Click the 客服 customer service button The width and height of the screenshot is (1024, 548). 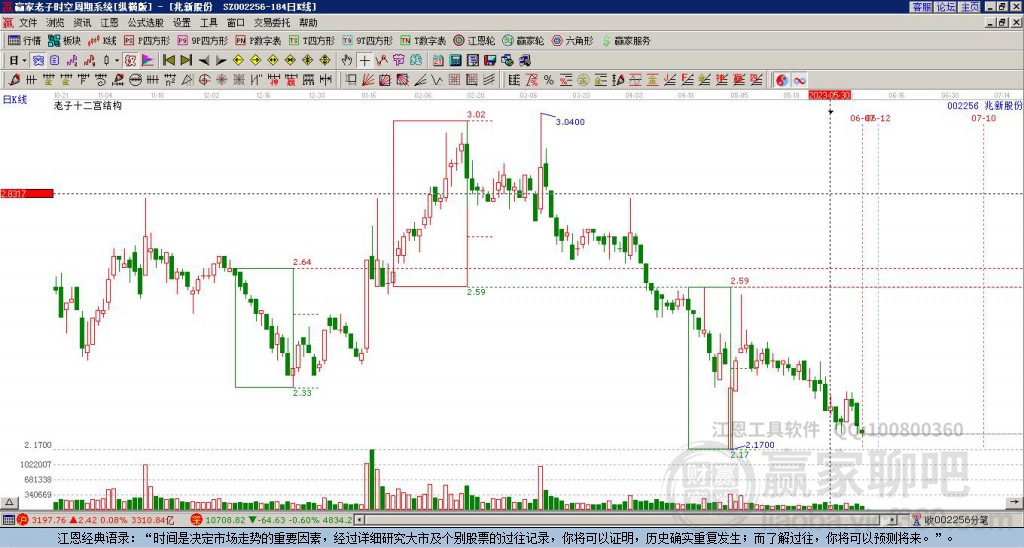click(922, 7)
